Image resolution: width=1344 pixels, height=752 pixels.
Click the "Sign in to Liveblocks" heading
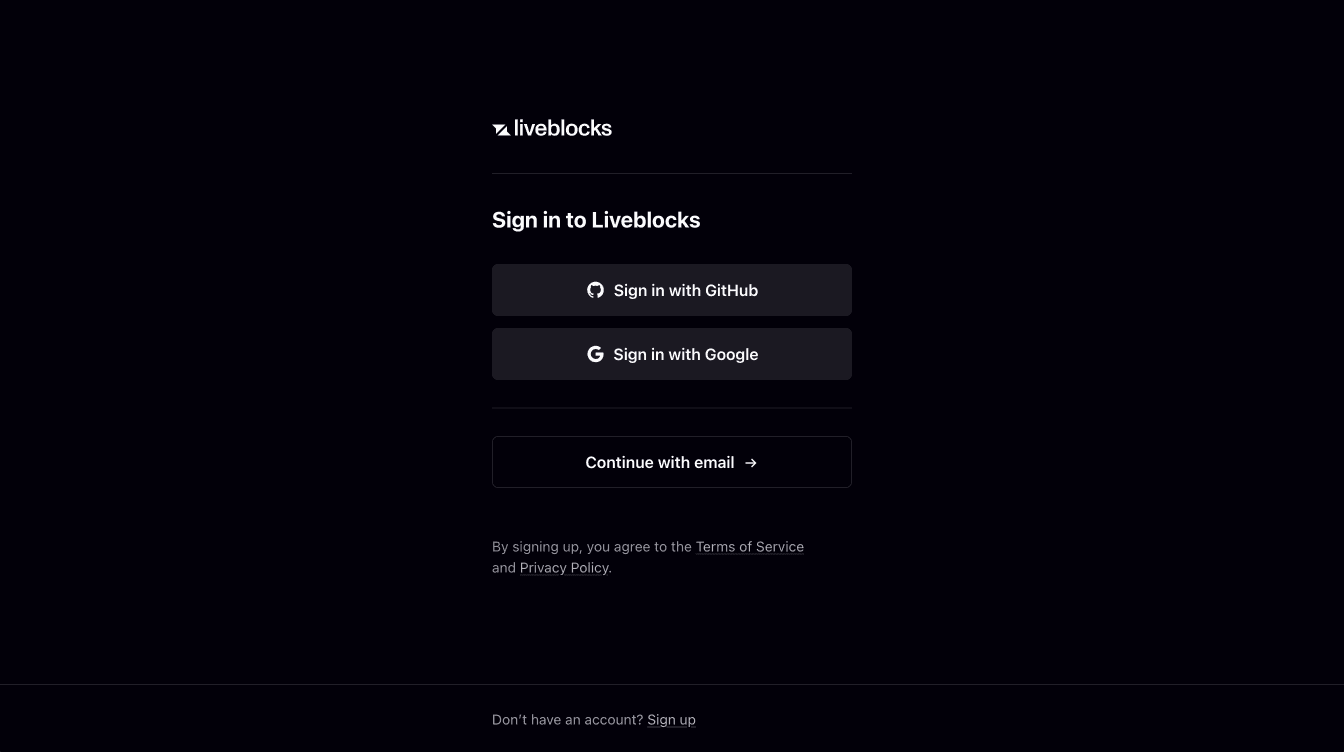(596, 220)
